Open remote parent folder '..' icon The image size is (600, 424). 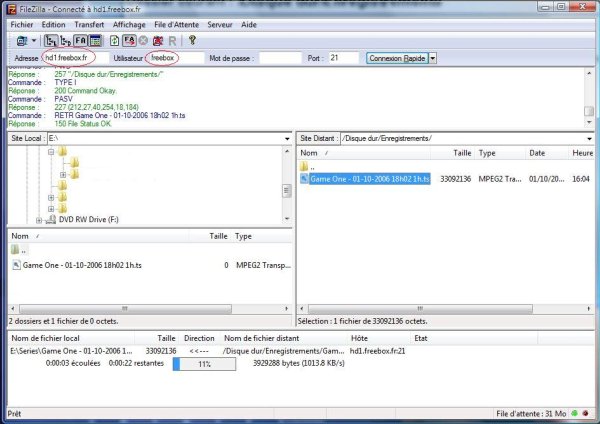point(305,166)
